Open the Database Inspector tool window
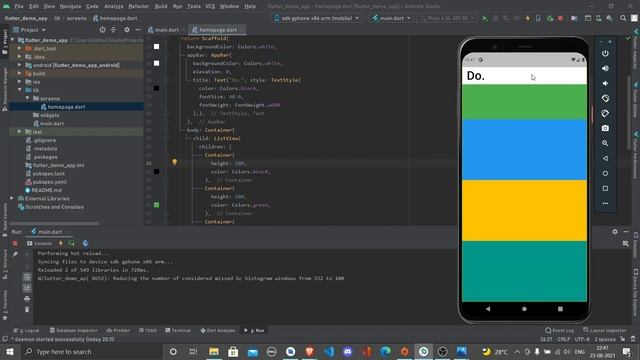The width and height of the screenshot is (640, 360). click(73, 330)
